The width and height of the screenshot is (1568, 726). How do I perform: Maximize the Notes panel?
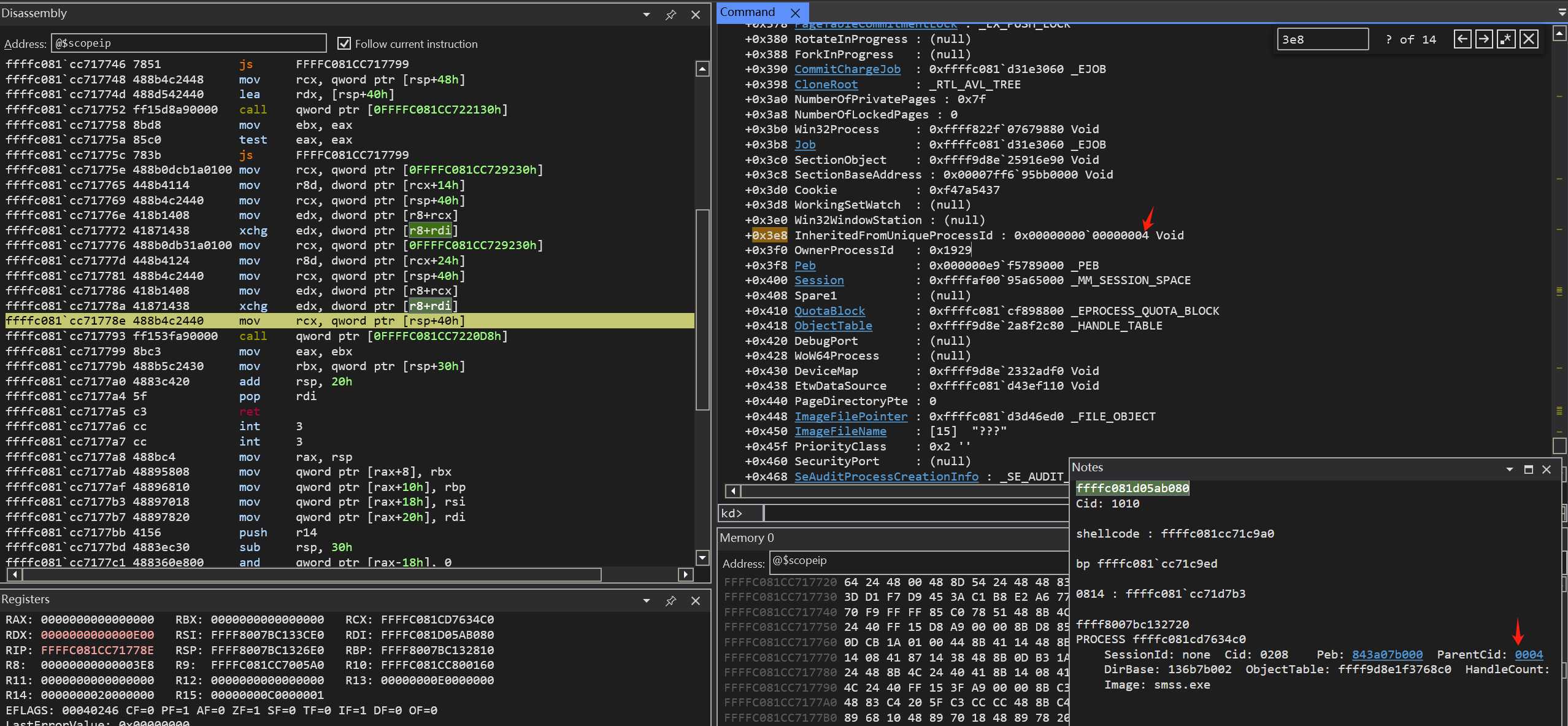point(1528,469)
